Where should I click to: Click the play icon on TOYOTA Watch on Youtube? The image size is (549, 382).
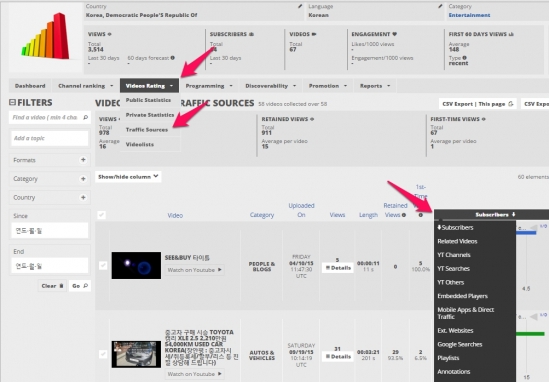[x=220, y=374]
